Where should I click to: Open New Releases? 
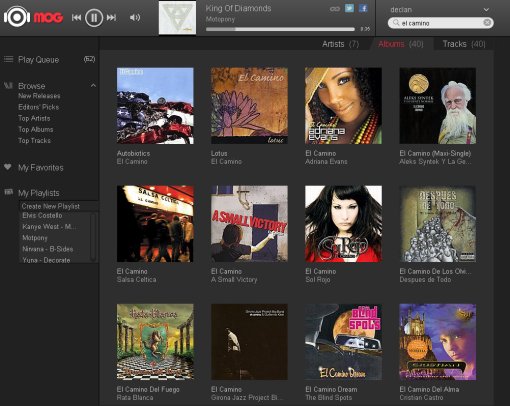pos(39,96)
